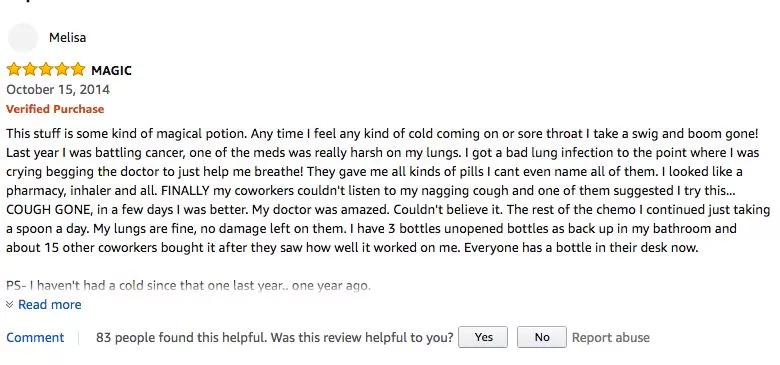Click the Verified Purchase label
Image resolution: width=780 pixels, height=365 pixels.
[x=55, y=109]
